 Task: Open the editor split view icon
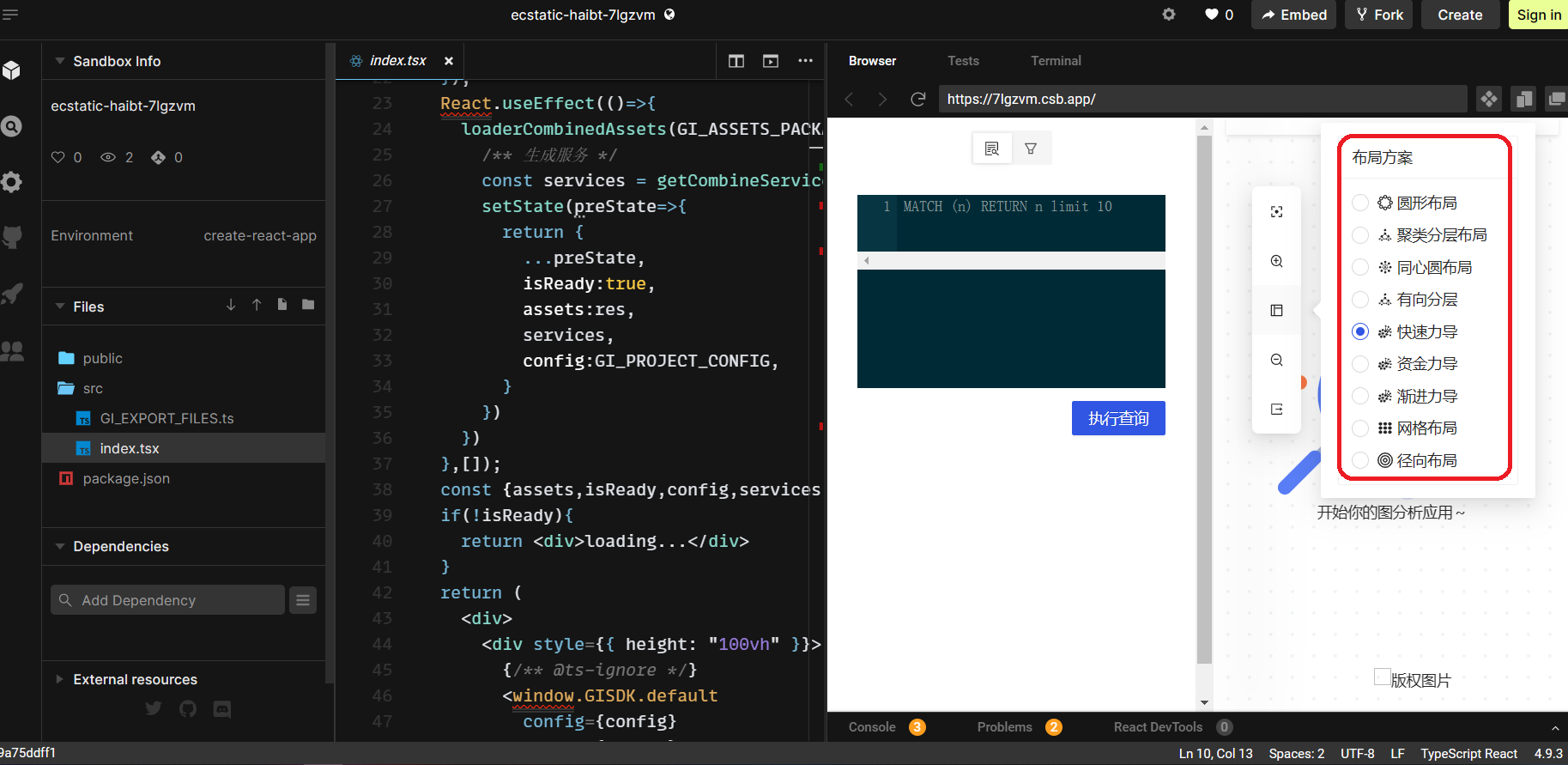pos(736,61)
